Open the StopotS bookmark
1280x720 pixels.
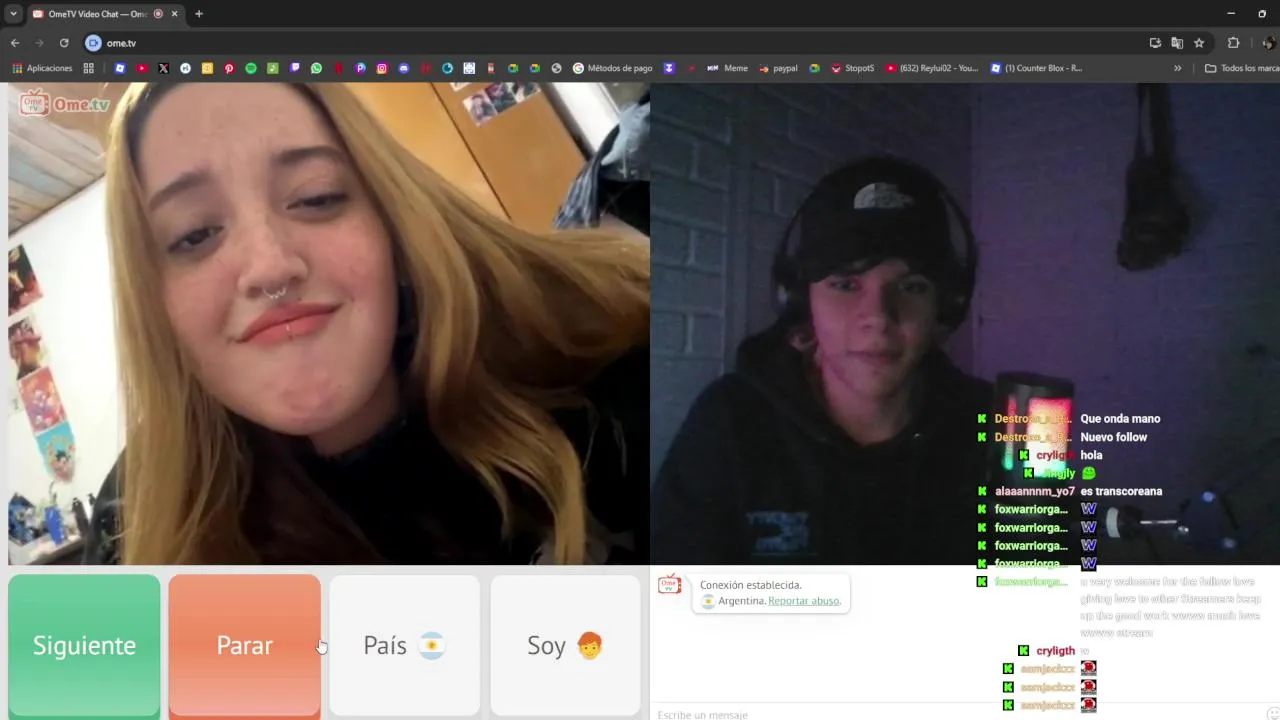[852, 68]
